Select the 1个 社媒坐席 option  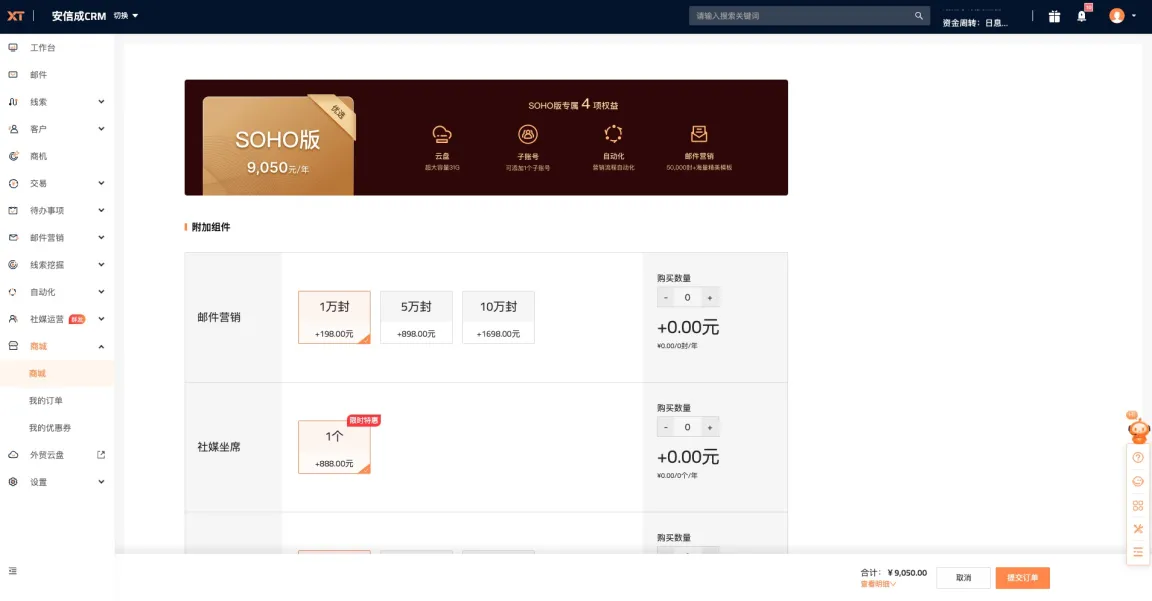(334, 447)
